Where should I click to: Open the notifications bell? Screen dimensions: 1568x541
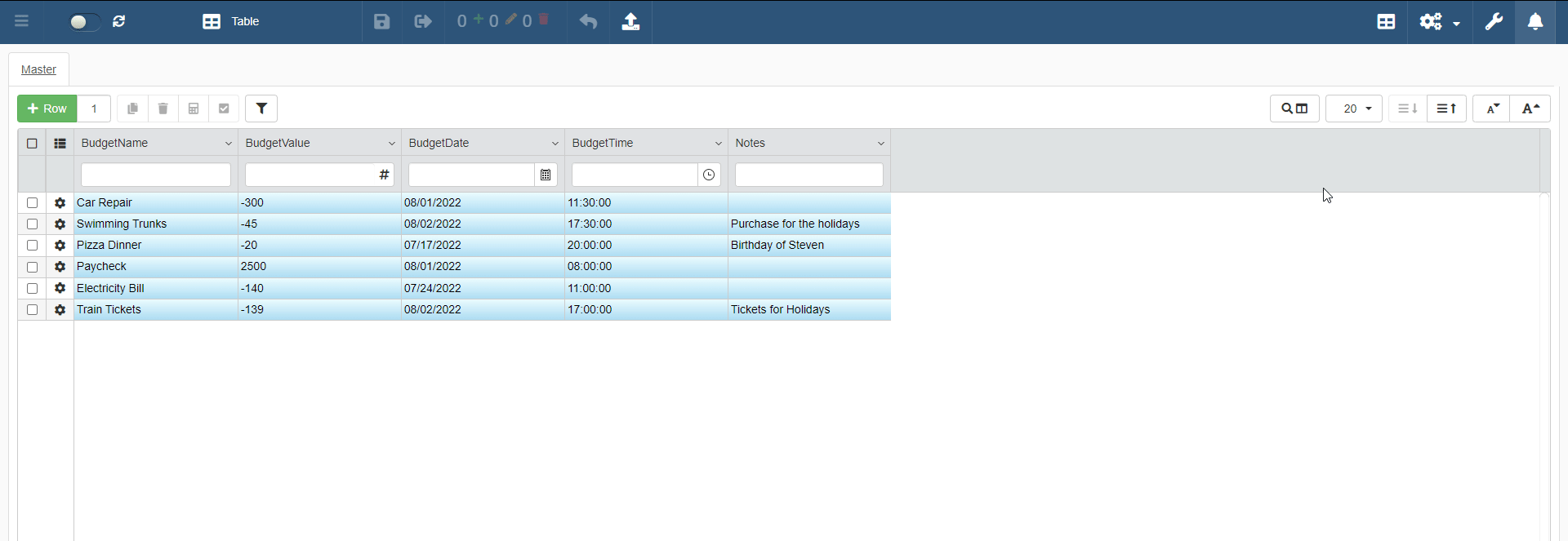click(x=1535, y=22)
